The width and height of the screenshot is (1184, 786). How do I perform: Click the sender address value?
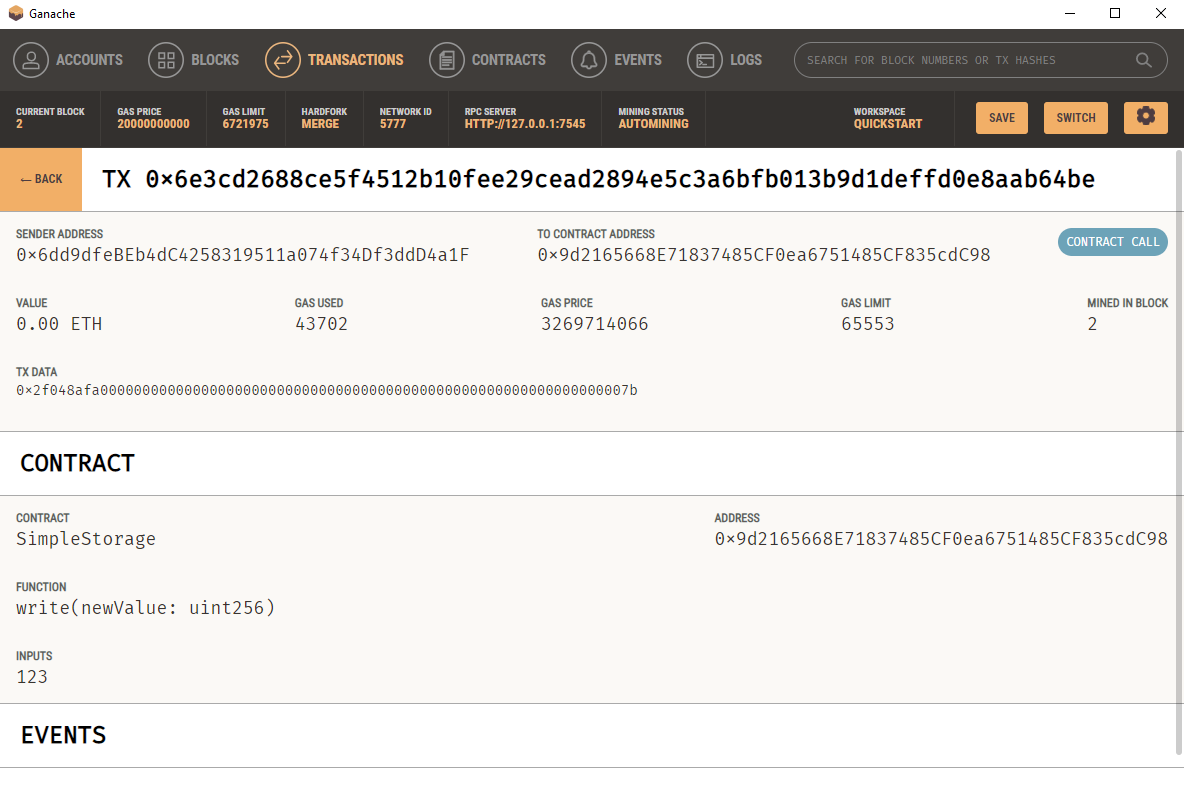pyautogui.click(x=242, y=255)
